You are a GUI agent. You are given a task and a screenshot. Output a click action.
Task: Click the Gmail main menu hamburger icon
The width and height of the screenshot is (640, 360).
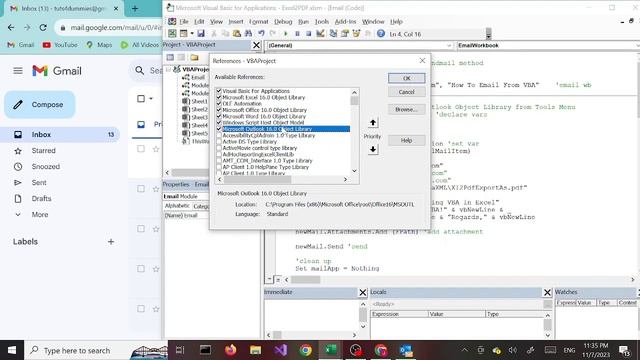coord(18,71)
